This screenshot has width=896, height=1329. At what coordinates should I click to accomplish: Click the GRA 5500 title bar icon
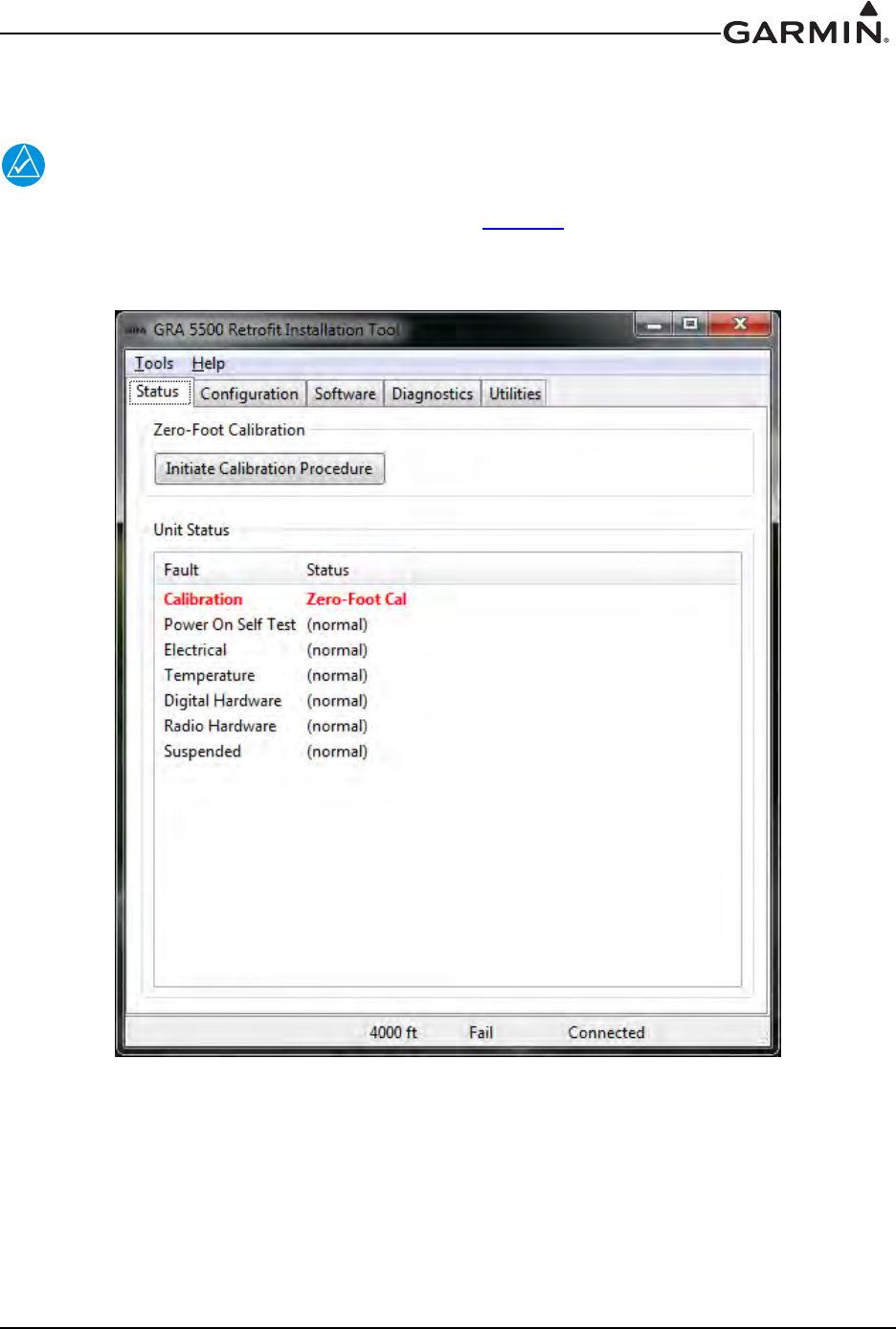pos(136,330)
